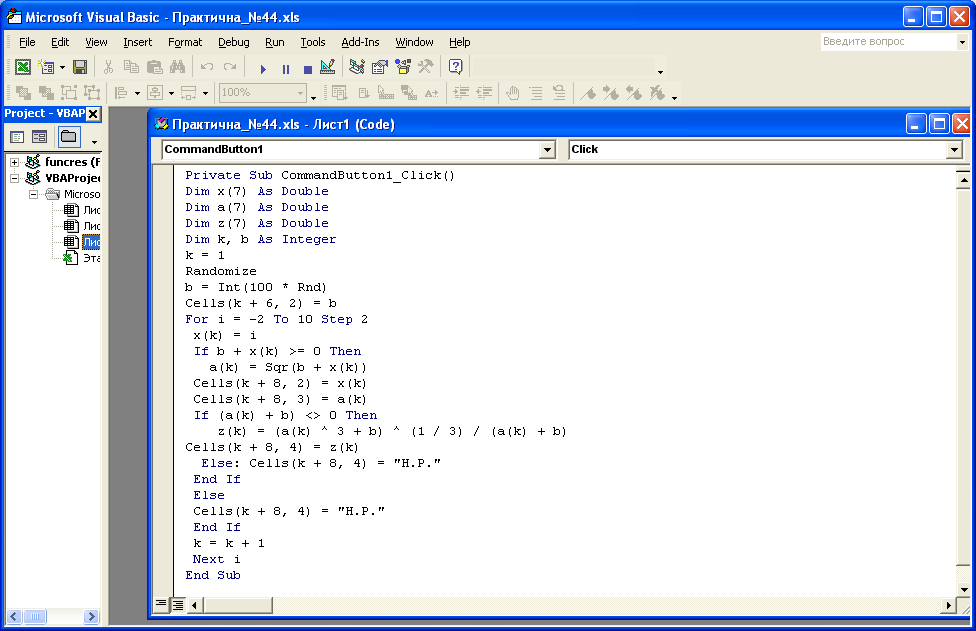Open the Format menu
This screenshot has height=631, width=976.
point(185,42)
